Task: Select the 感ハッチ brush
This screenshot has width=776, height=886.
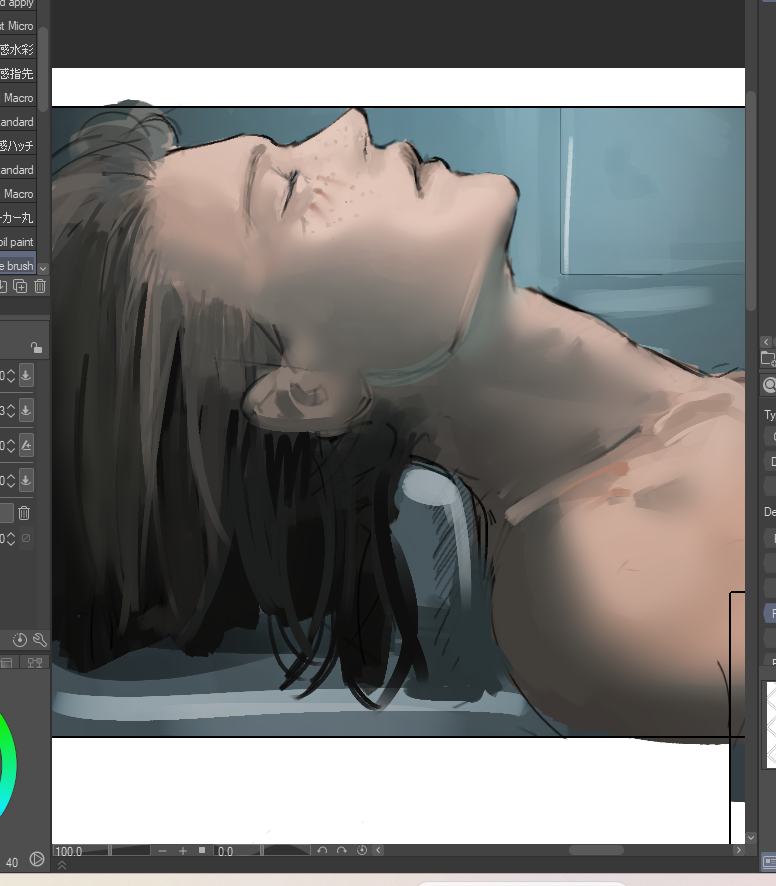Action: (x=18, y=146)
